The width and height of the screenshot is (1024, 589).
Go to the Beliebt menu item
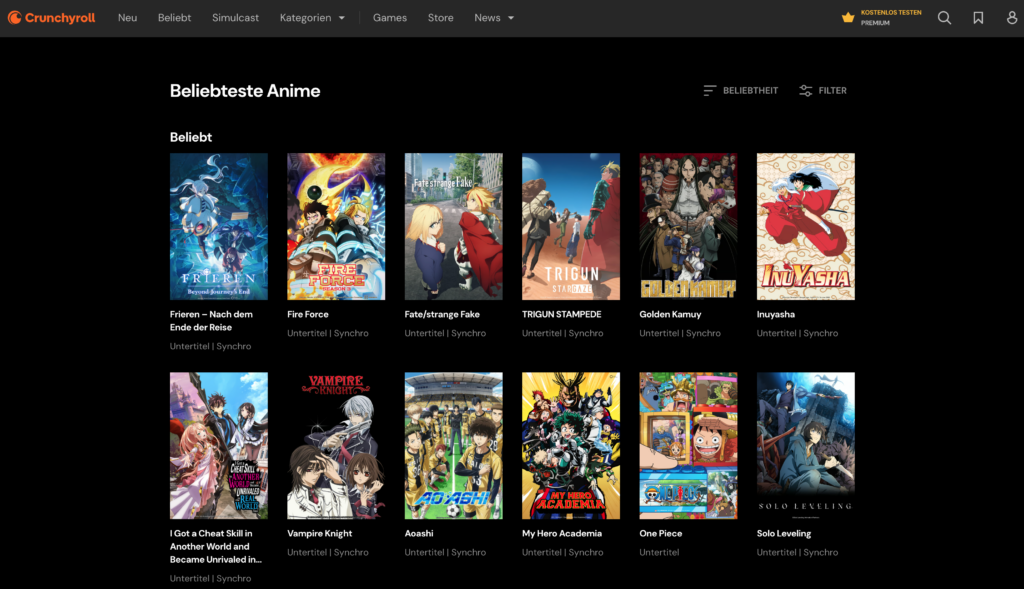click(x=174, y=18)
